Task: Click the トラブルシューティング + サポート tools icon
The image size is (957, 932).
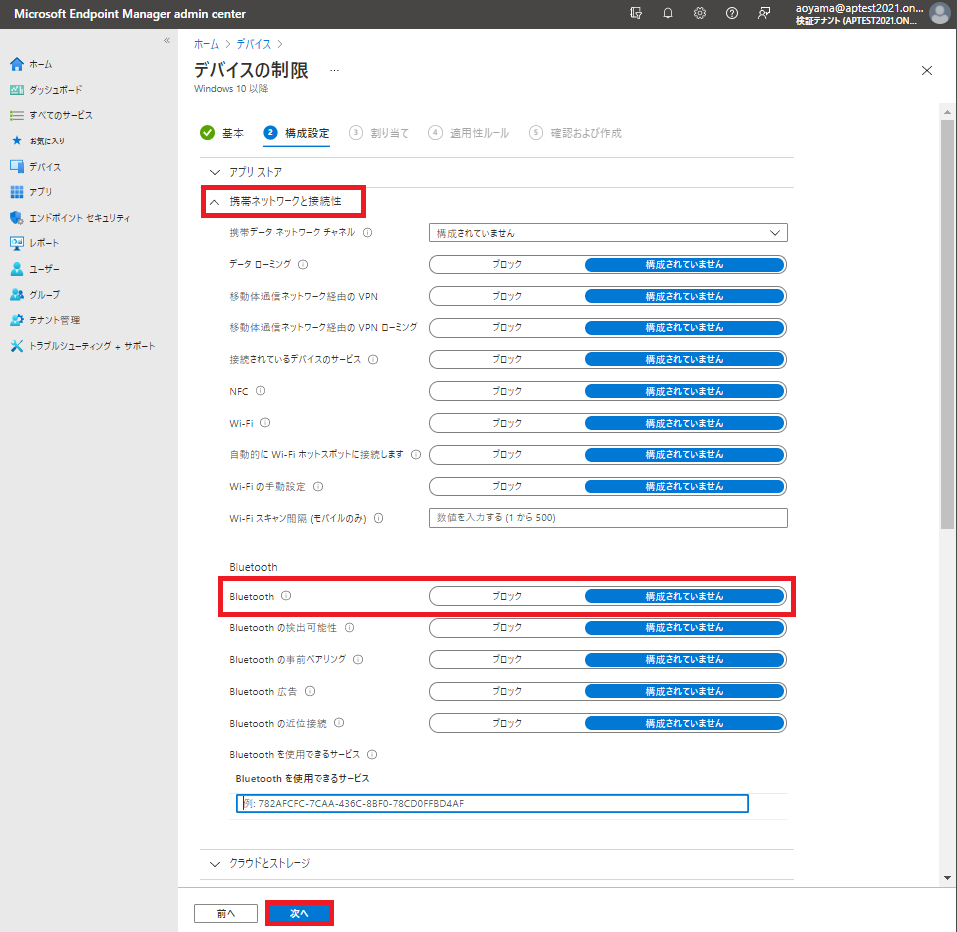Action: point(17,346)
